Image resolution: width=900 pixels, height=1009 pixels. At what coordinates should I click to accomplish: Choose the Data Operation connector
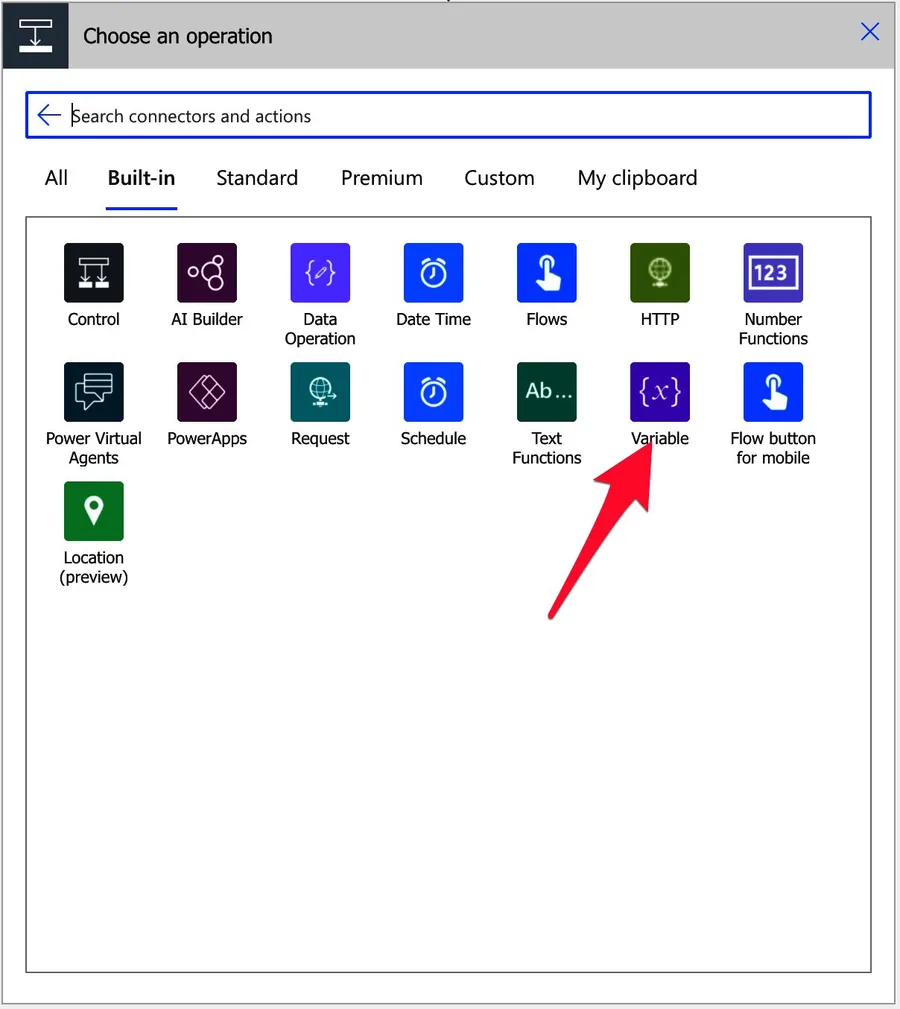coord(320,273)
